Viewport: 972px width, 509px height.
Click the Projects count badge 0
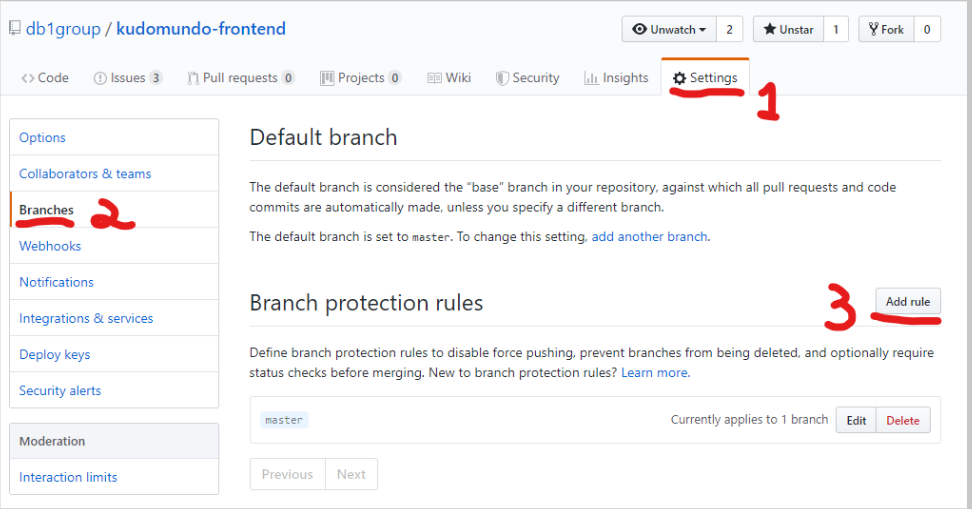394,77
